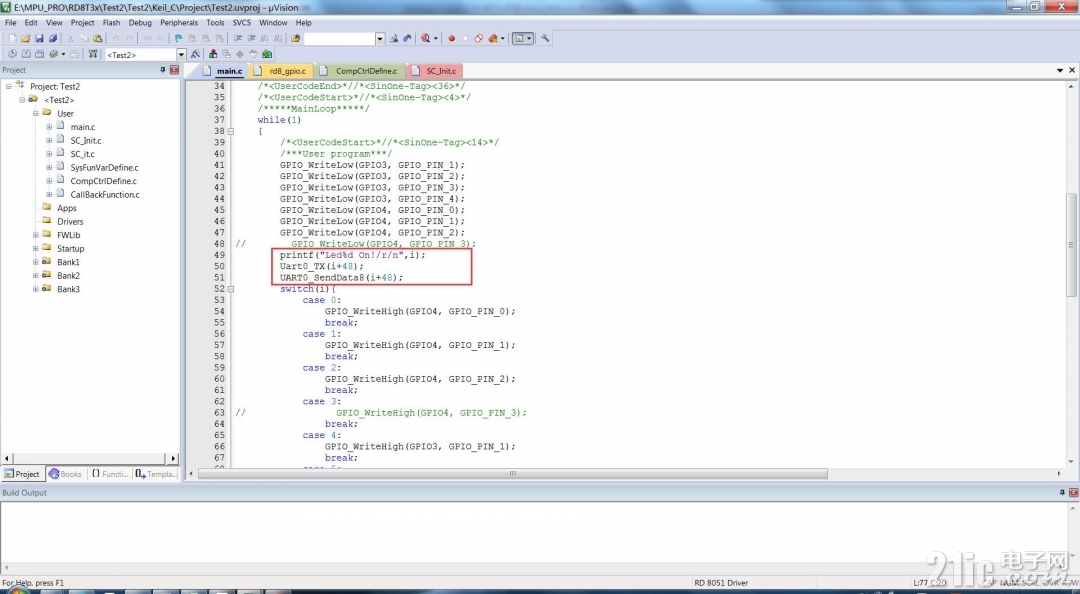1080x594 pixels.
Task: Click the editor vertical scrollbar down arrow
Action: tap(1071, 462)
